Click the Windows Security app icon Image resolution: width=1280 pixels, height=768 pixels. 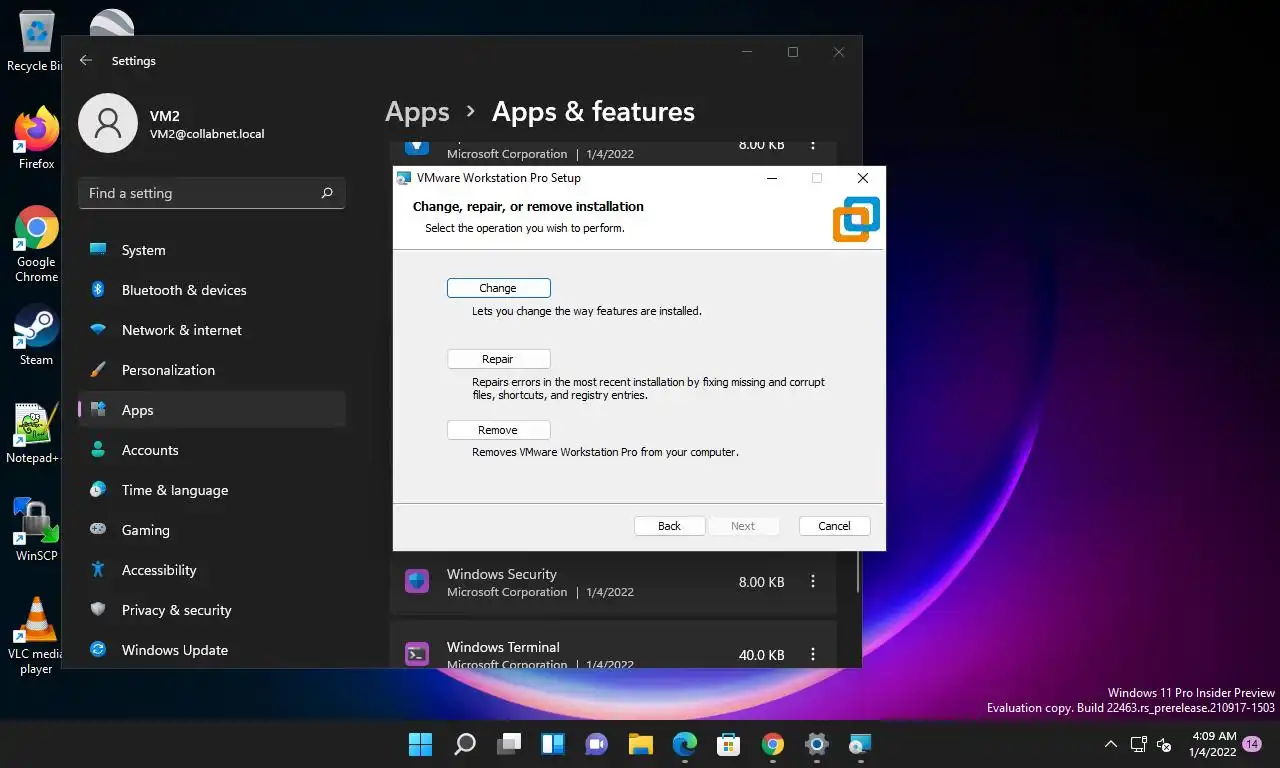[x=417, y=581]
